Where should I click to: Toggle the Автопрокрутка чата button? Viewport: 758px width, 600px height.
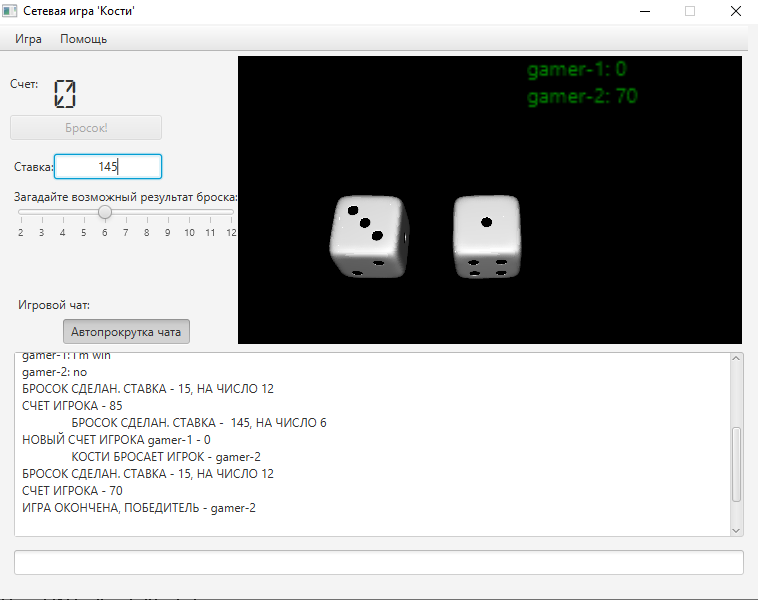pyautogui.click(x=126, y=332)
